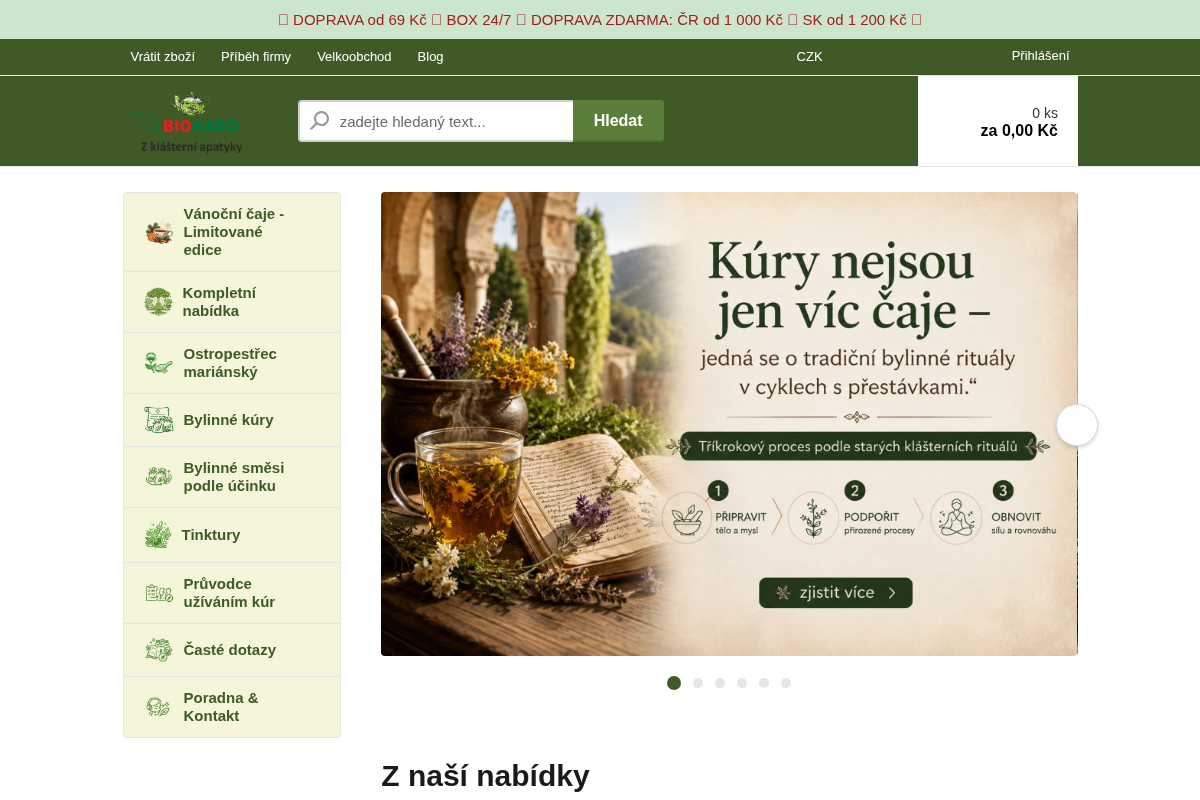
Task: Click the 'Z naší nabídky' heading
Action: pos(485,776)
